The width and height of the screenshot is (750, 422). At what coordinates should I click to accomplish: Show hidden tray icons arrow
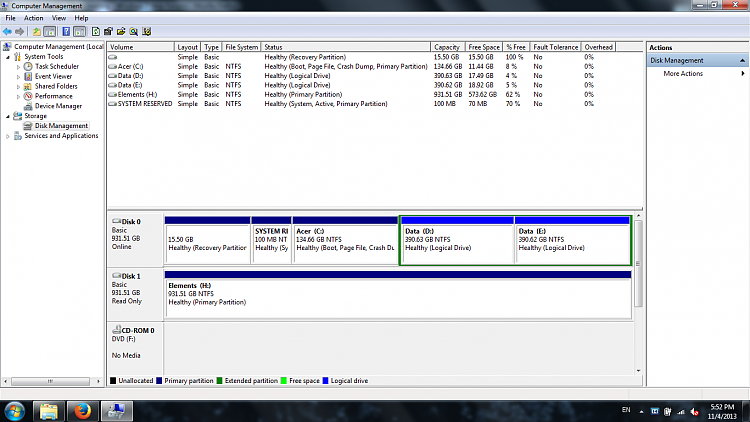click(641, 411)
